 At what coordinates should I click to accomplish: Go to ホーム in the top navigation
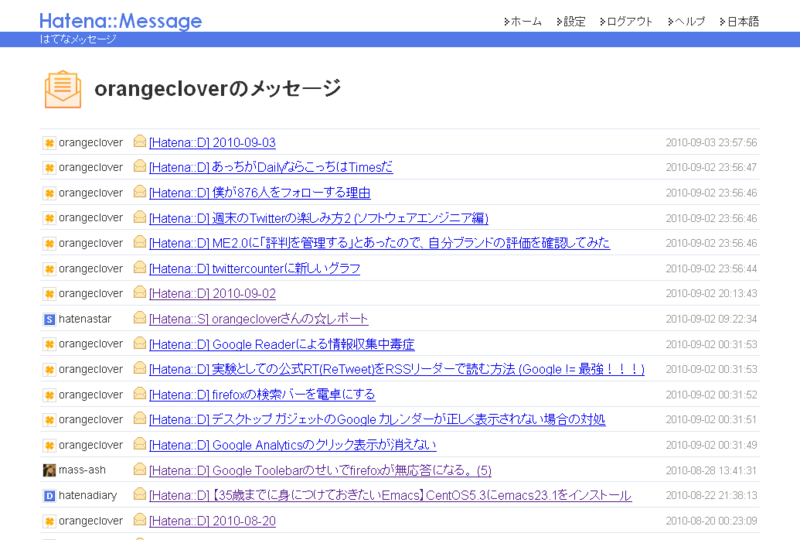[523, 21]
